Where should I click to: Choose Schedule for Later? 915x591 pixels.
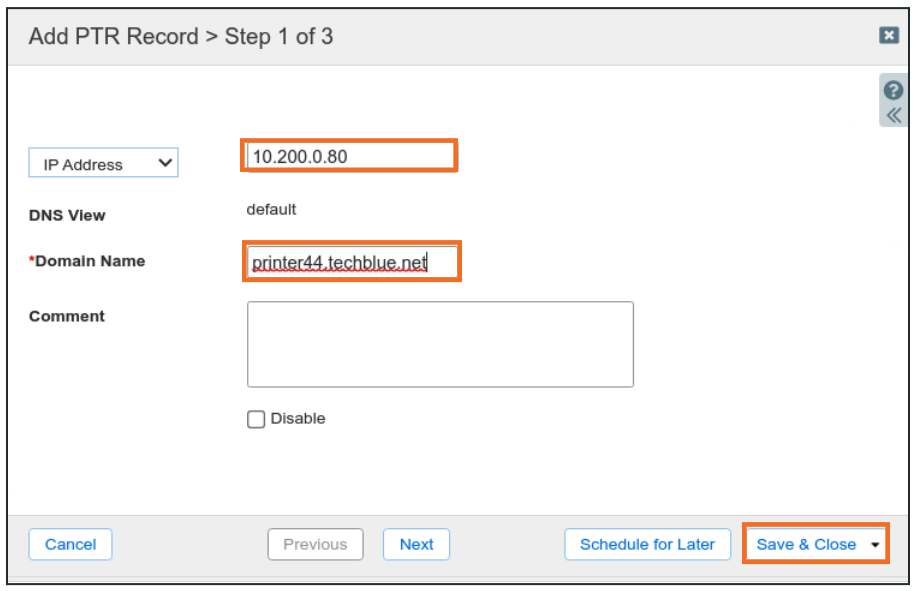(x=647, y=545)
